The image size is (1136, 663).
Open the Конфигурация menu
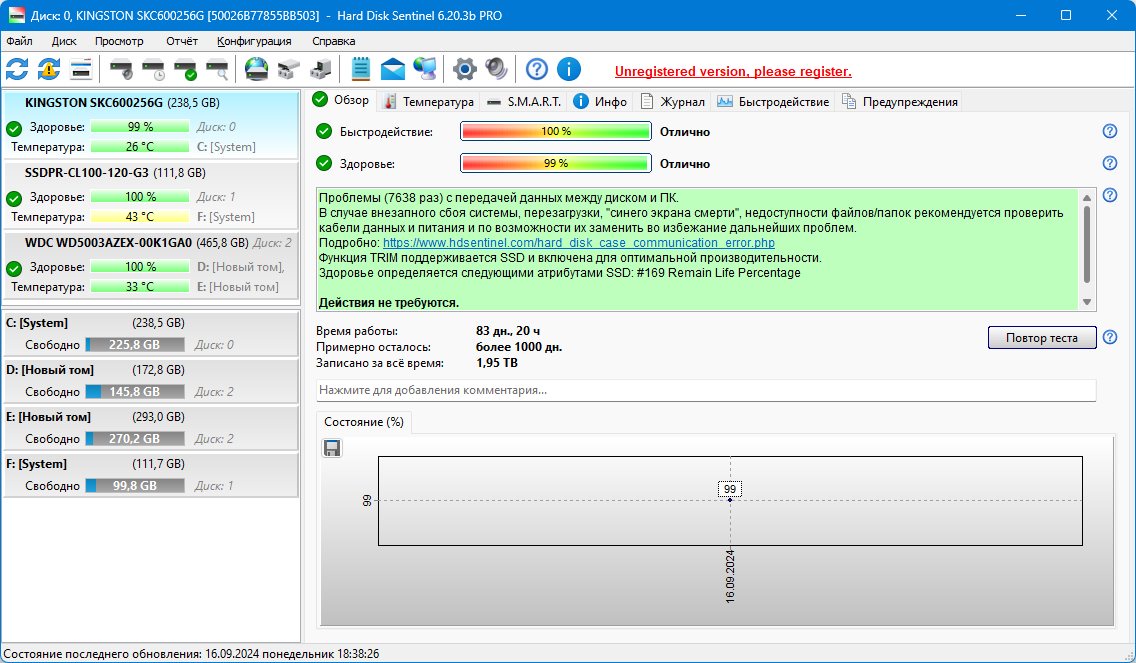coord(254,41)
